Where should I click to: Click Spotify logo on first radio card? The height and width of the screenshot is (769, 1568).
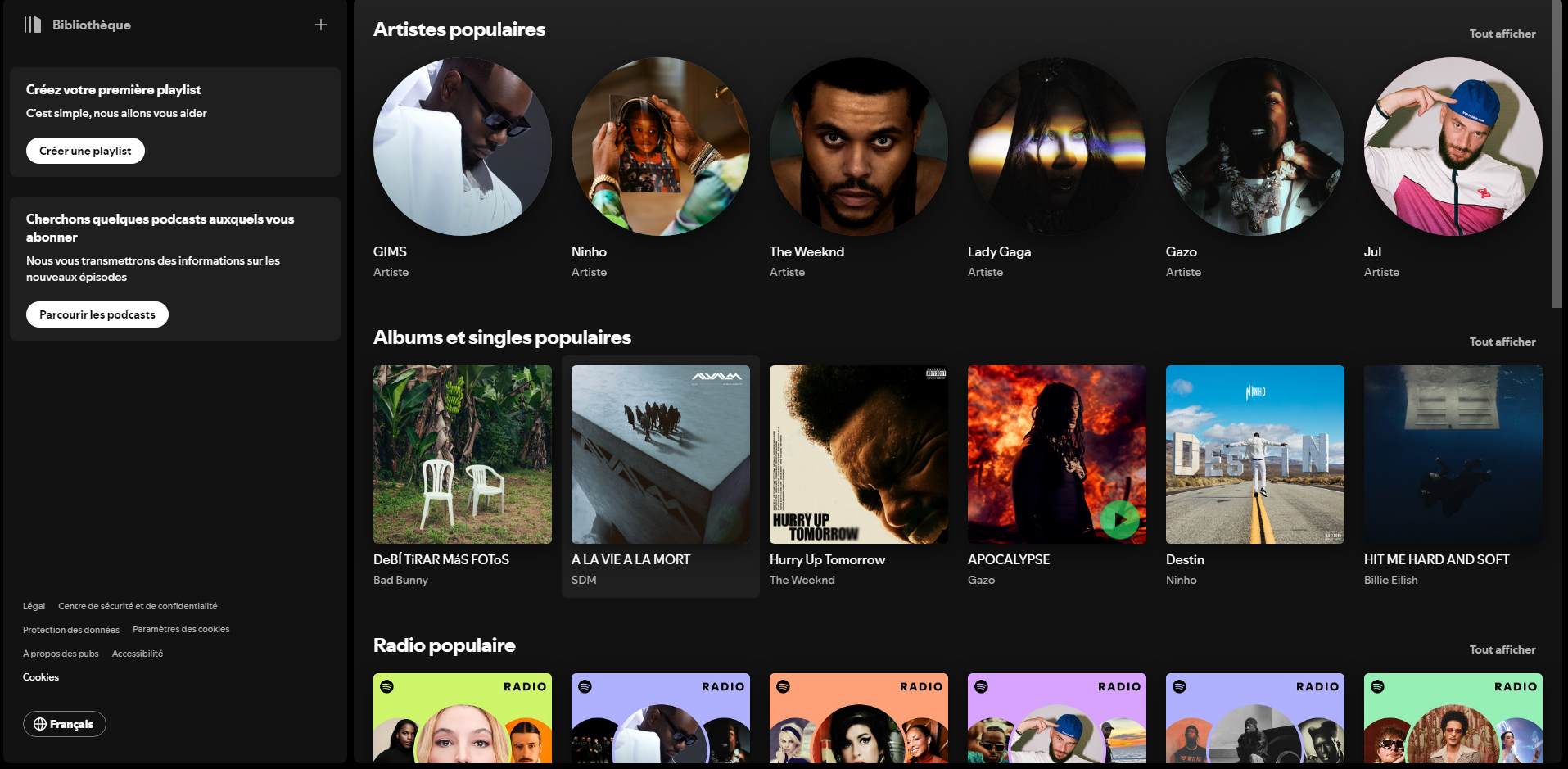pyautogui.click(x=387, y=686)
